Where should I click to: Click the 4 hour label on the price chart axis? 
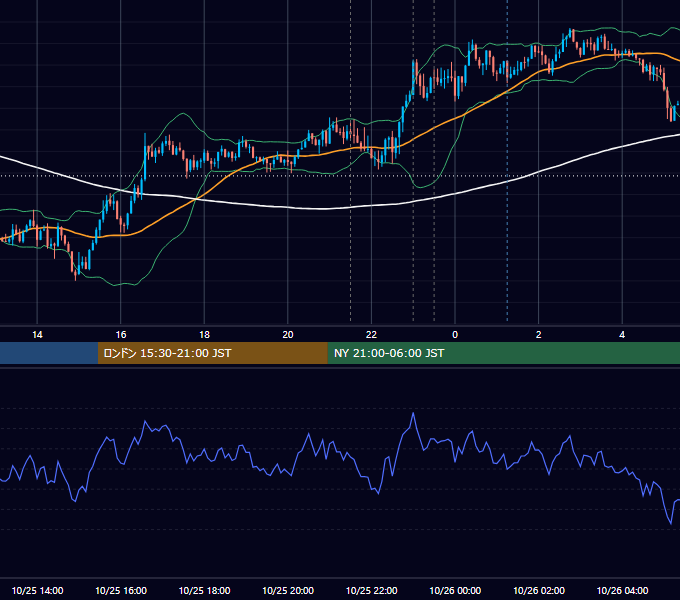tap(622, 335)
